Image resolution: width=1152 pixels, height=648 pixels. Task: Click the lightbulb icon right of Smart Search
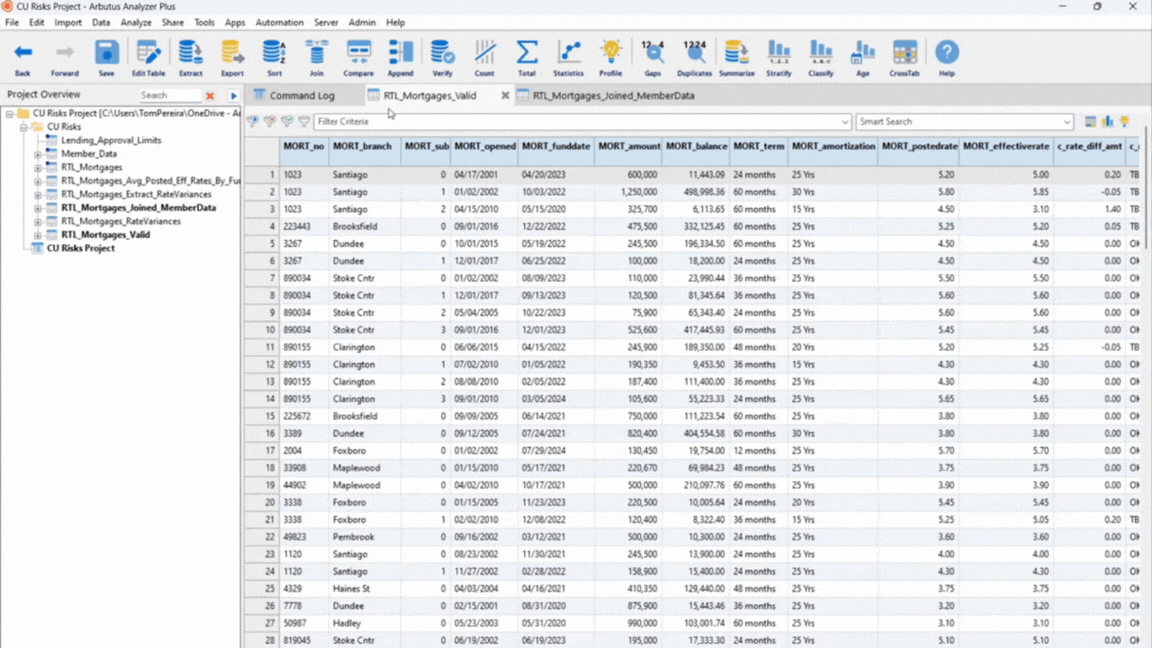(x=1124, y=121)
